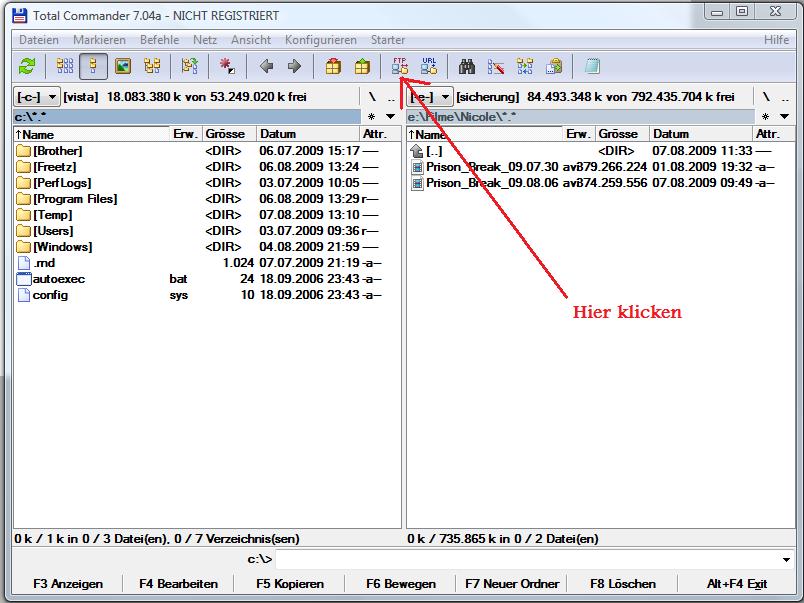
Task: Open the Konfigurieren menu
Action: (x=320, y=40)
